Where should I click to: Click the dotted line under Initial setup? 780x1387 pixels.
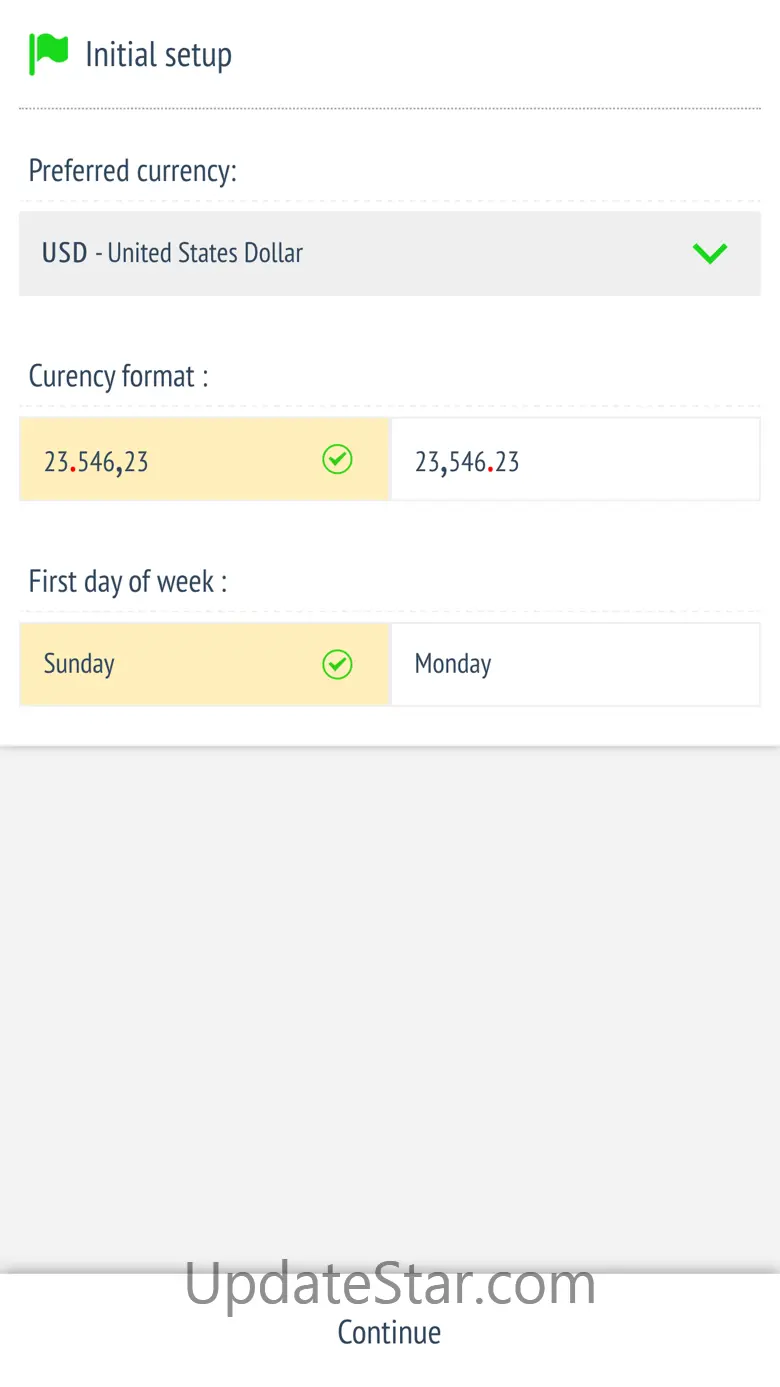click(389, 108)
